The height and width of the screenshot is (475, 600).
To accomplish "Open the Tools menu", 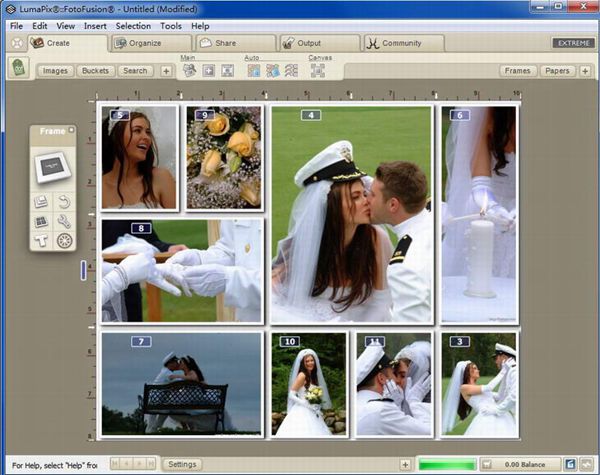I will (x=171, y=26).
